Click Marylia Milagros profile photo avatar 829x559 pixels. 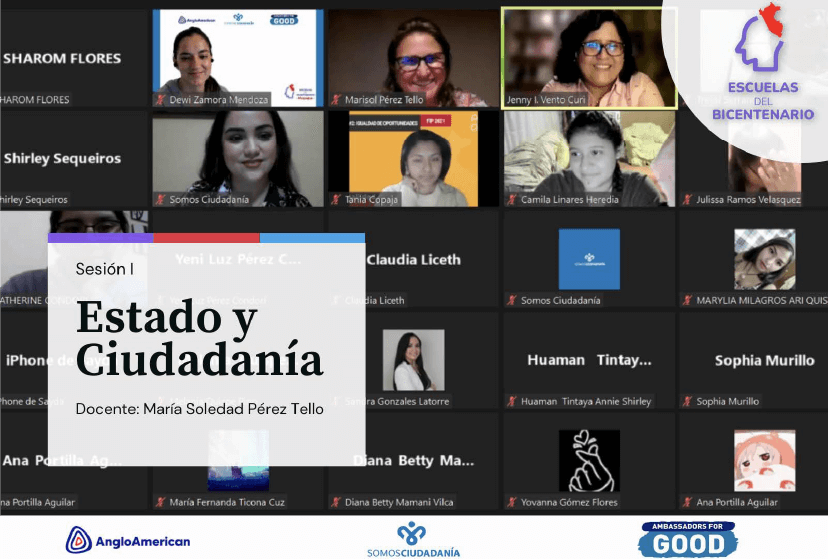764,259
